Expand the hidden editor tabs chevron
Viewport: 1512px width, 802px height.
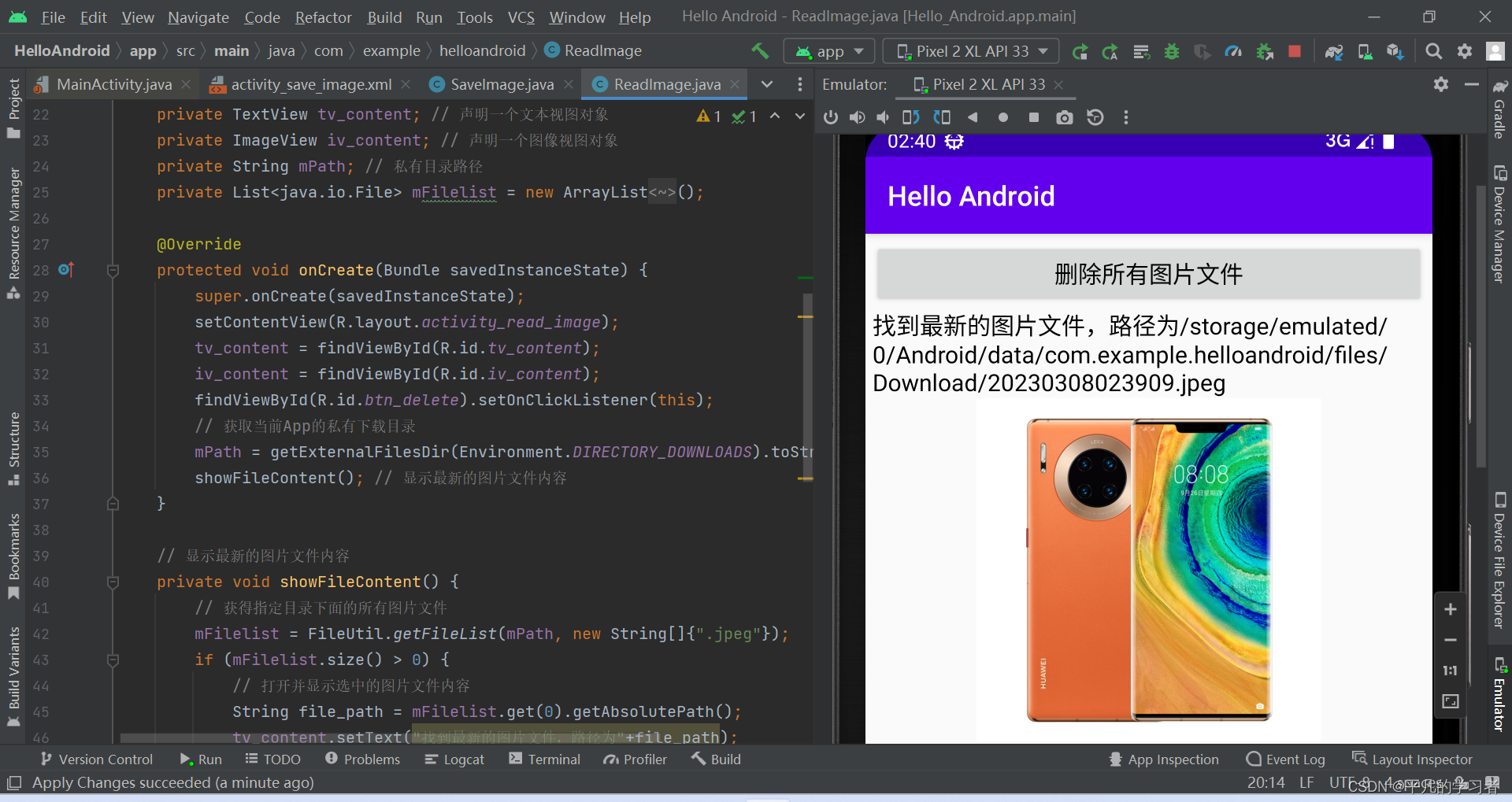[767, 84]
